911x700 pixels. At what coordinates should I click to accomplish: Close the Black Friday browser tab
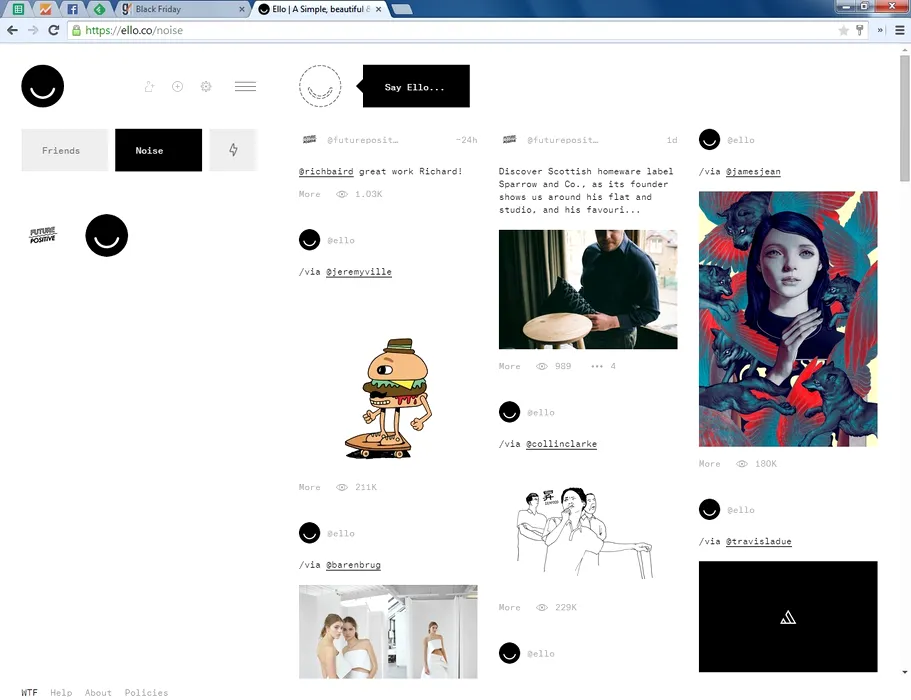242,9
